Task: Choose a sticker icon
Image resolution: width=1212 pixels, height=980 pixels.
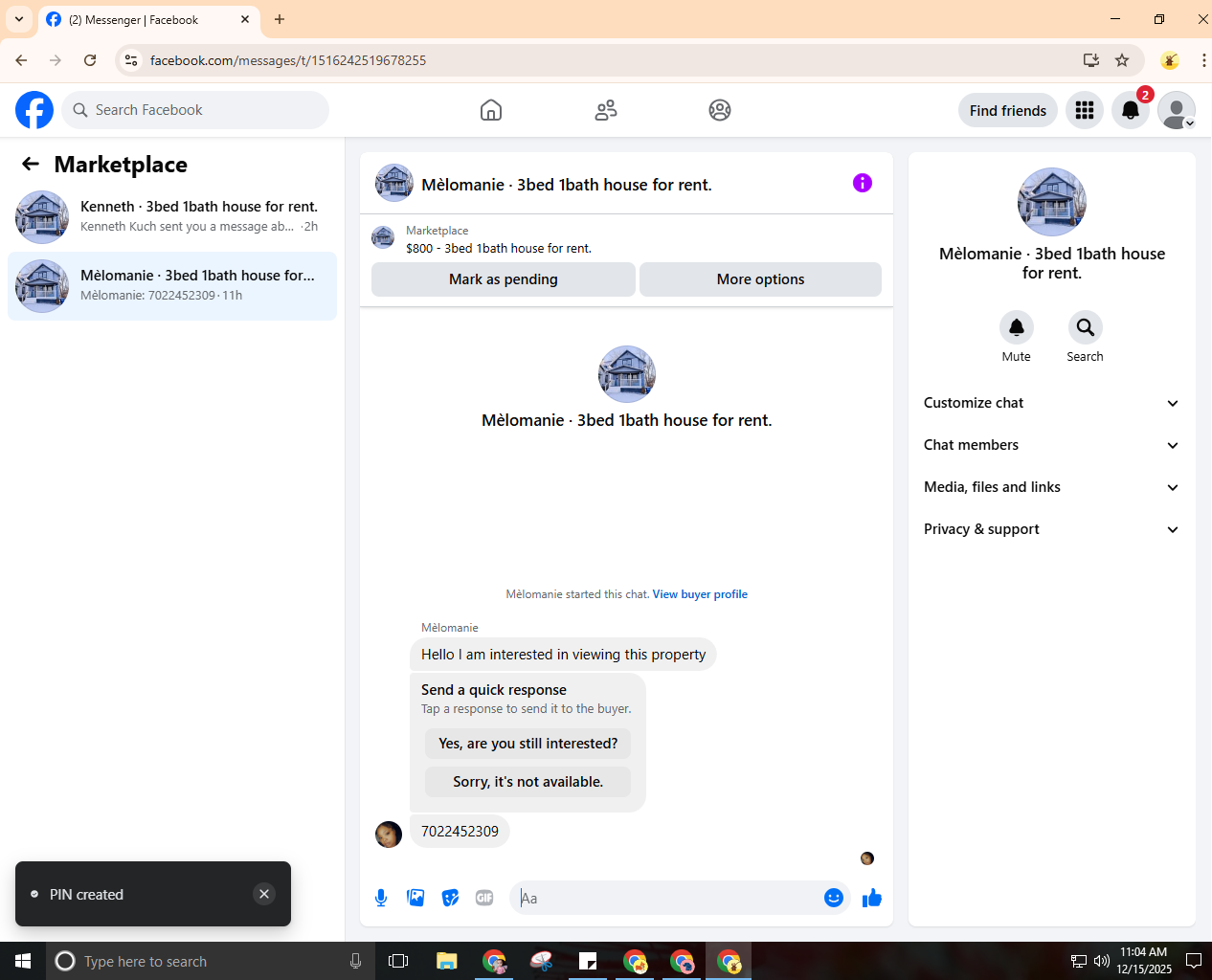Action: 450,898
